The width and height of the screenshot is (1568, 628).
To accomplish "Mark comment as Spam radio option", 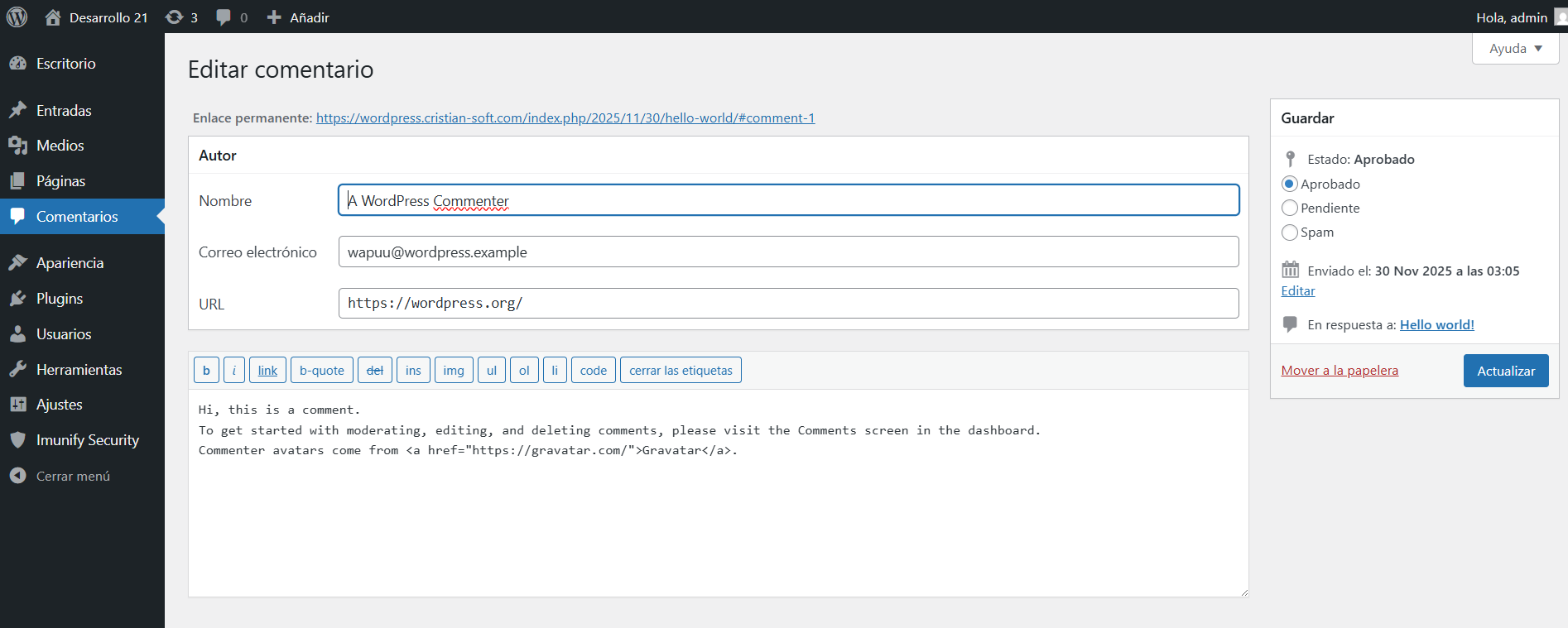I will [1289, 233].
